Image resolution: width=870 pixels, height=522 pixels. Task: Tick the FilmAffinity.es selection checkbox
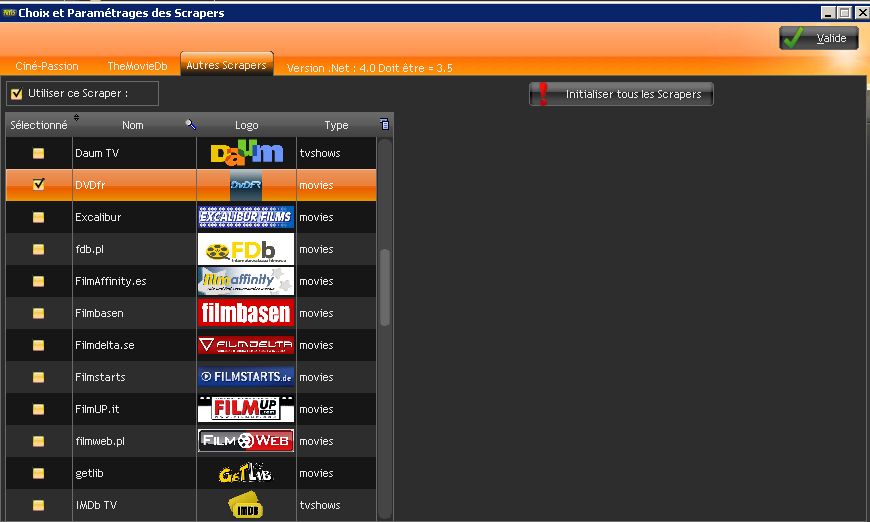(x=38, y=281)
